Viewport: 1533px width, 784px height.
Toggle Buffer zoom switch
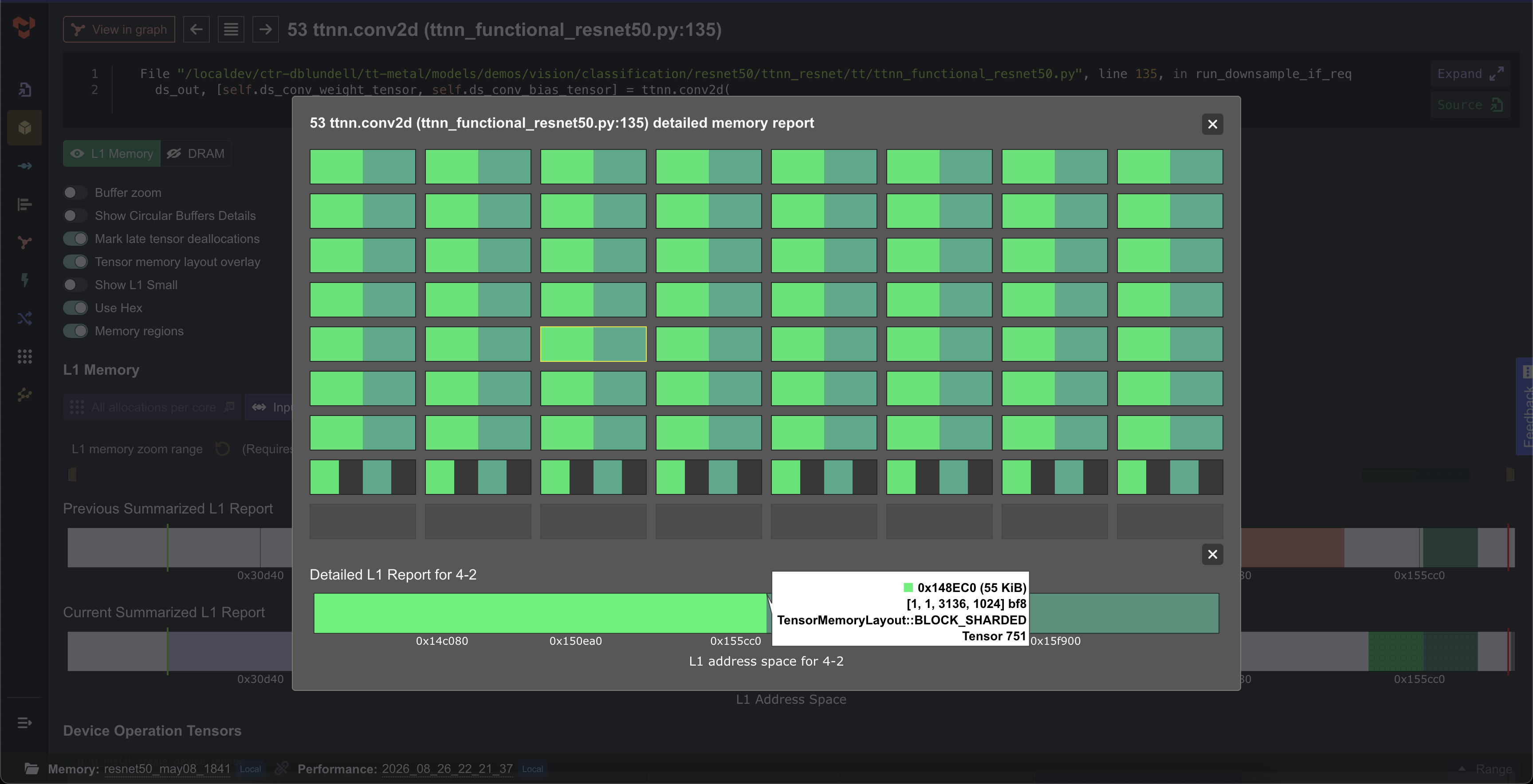point(75,192)
